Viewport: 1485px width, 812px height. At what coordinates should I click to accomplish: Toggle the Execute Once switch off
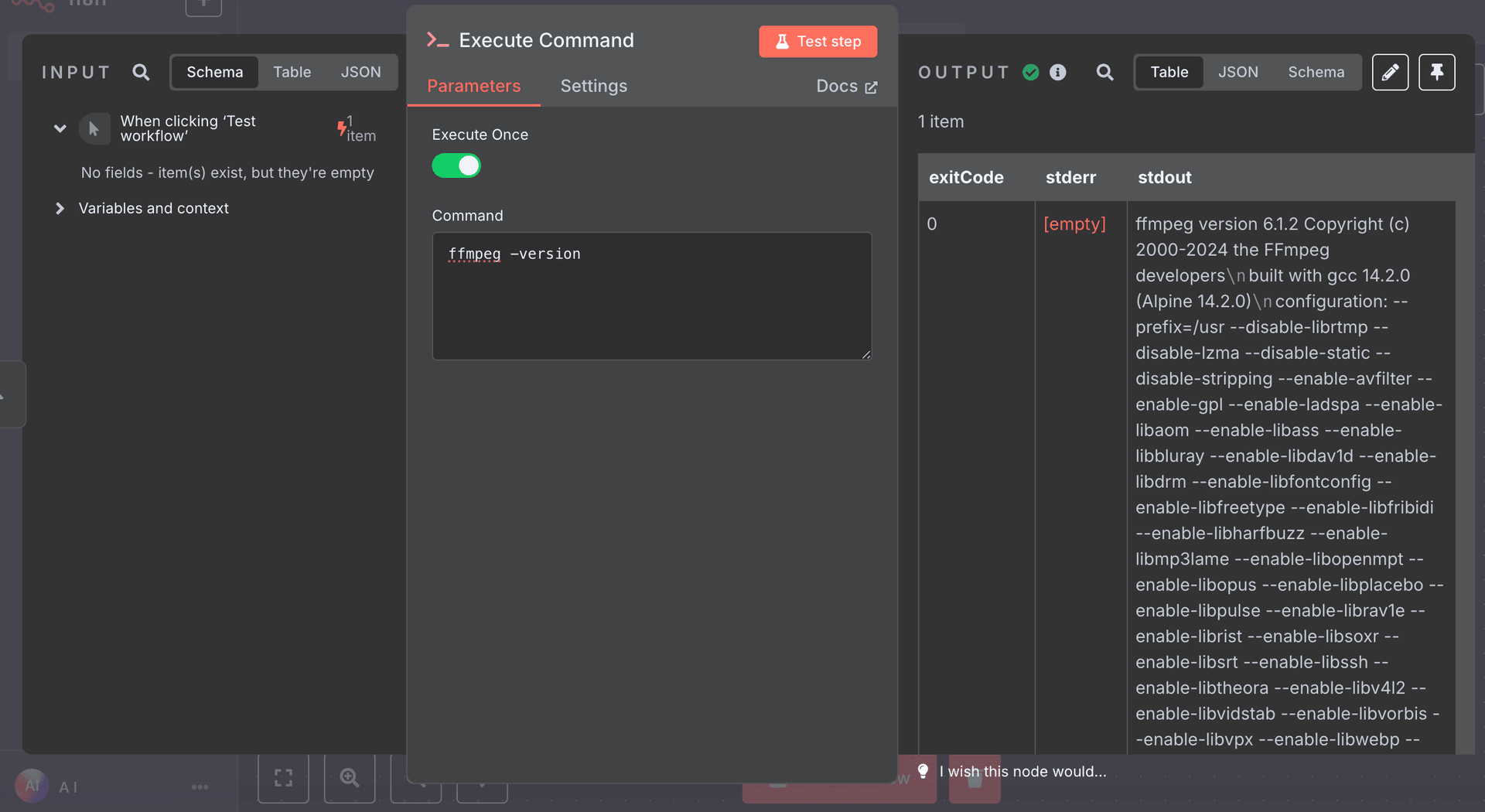click(456, 165)
